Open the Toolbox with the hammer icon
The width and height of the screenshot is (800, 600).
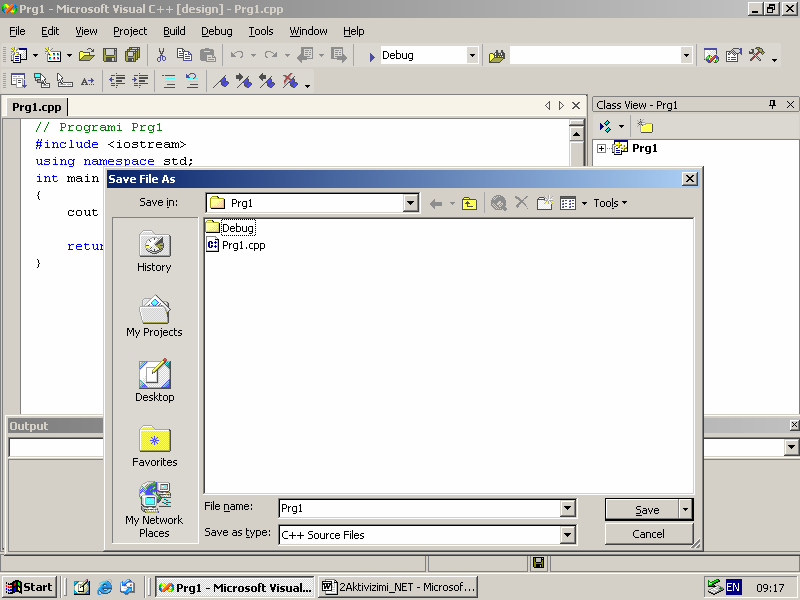[757, 55]
